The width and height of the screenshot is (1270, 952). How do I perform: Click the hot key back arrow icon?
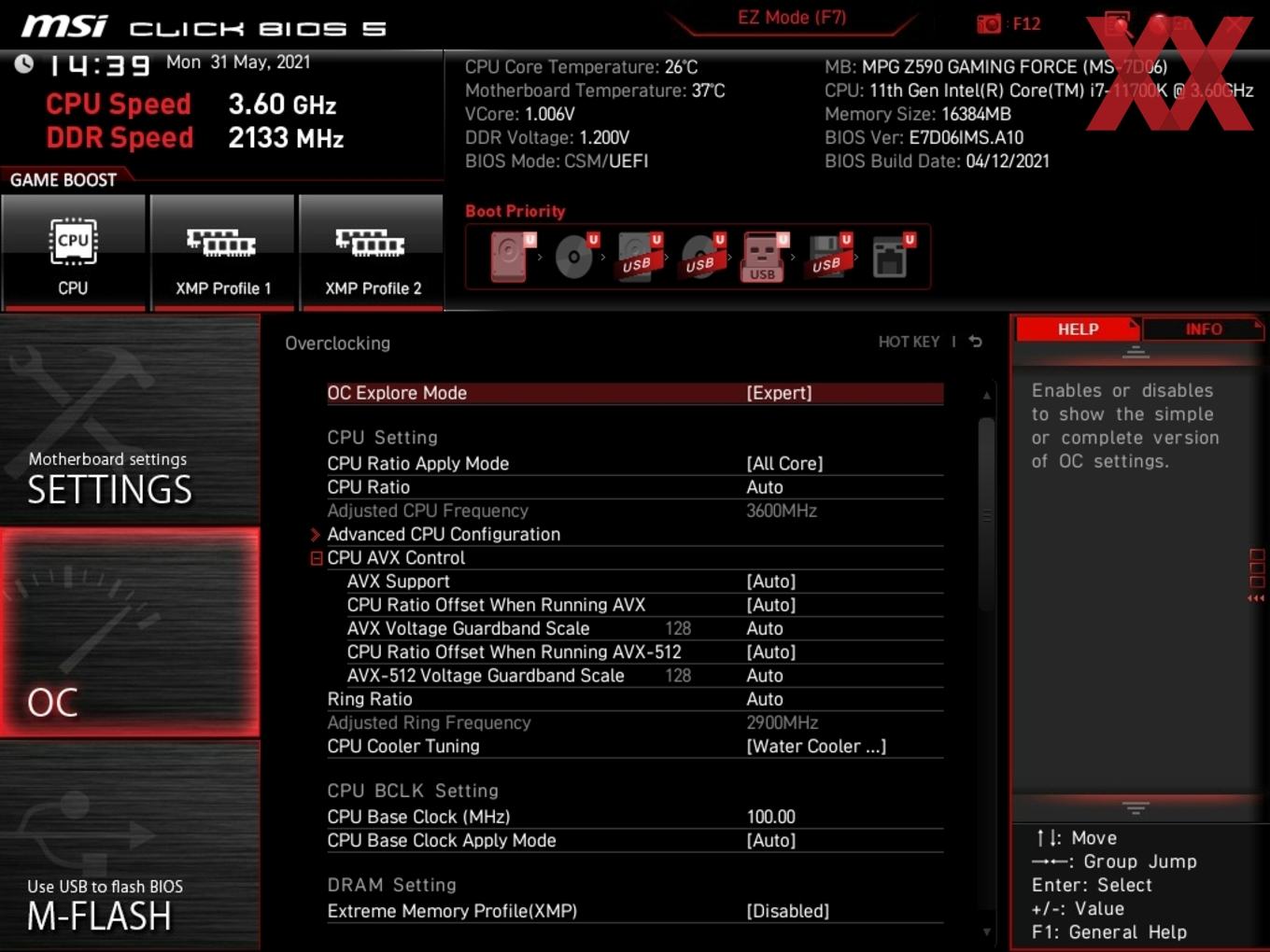975,342
